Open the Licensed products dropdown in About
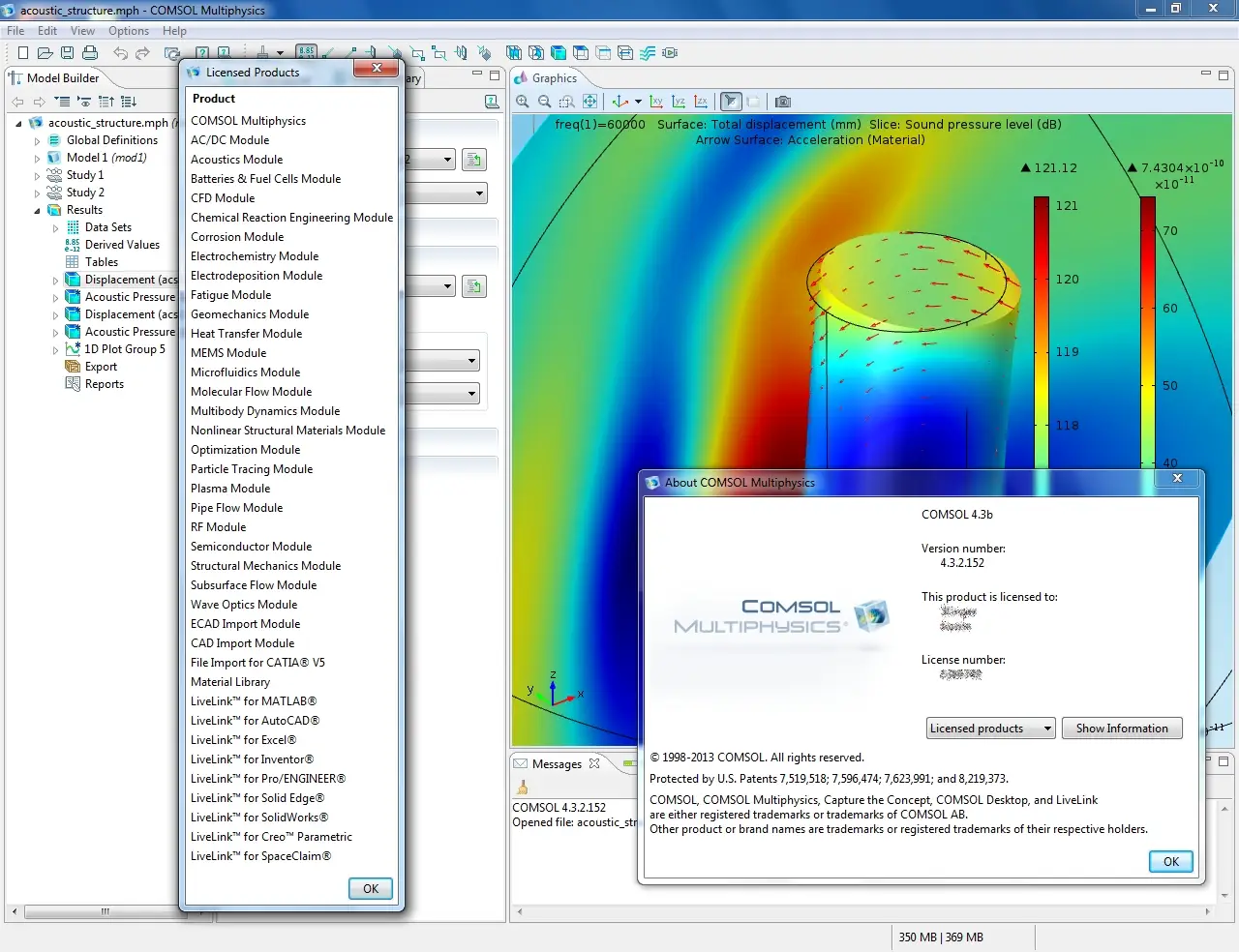The height and width of the screenshot is (952, 1239). [990, 729]
